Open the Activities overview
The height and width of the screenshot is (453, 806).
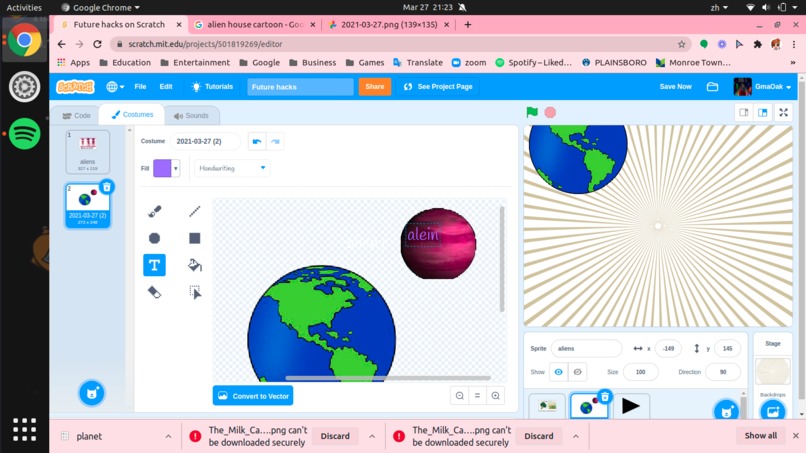[24, 7]
